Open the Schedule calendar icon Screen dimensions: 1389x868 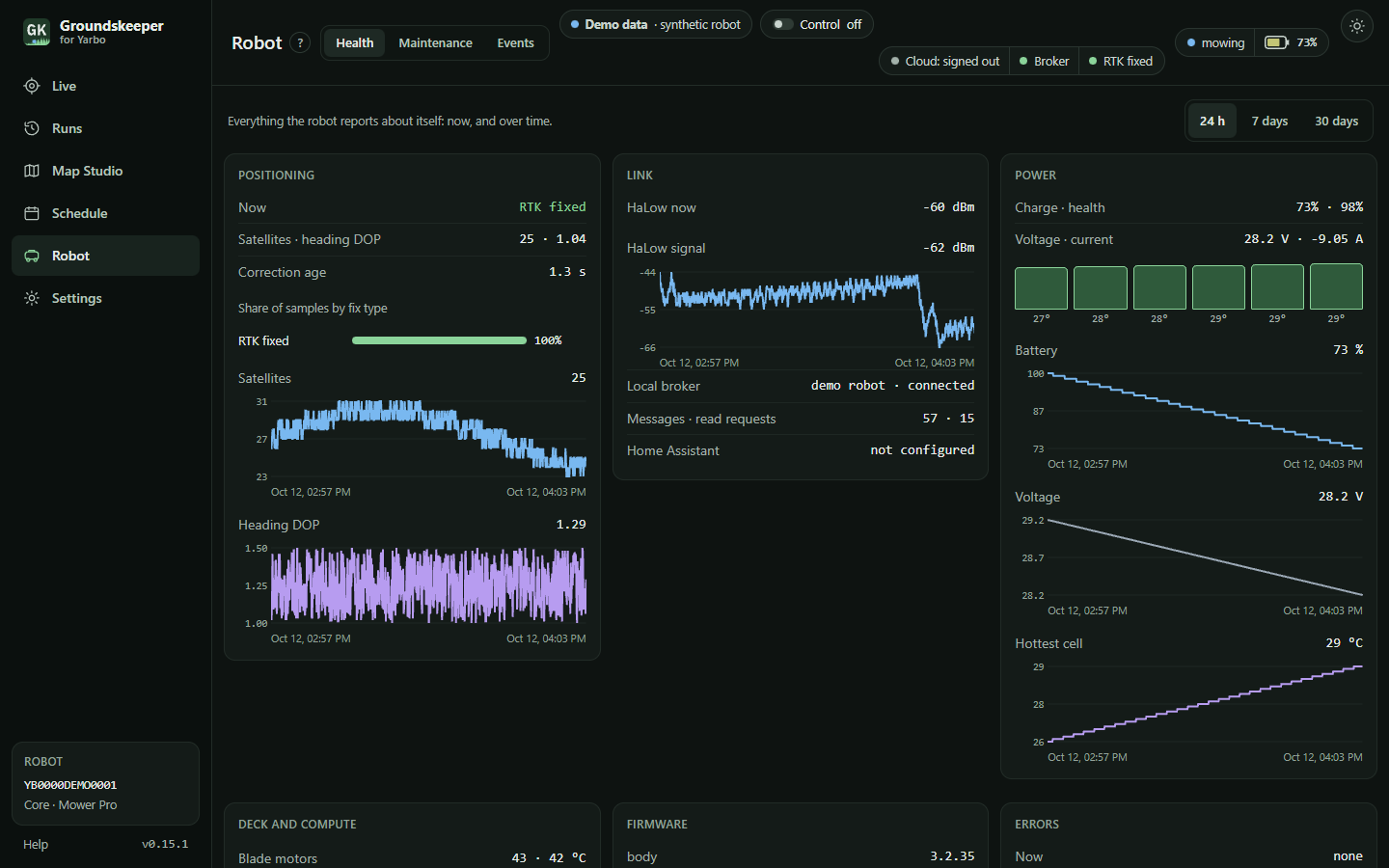coord(32,213)
